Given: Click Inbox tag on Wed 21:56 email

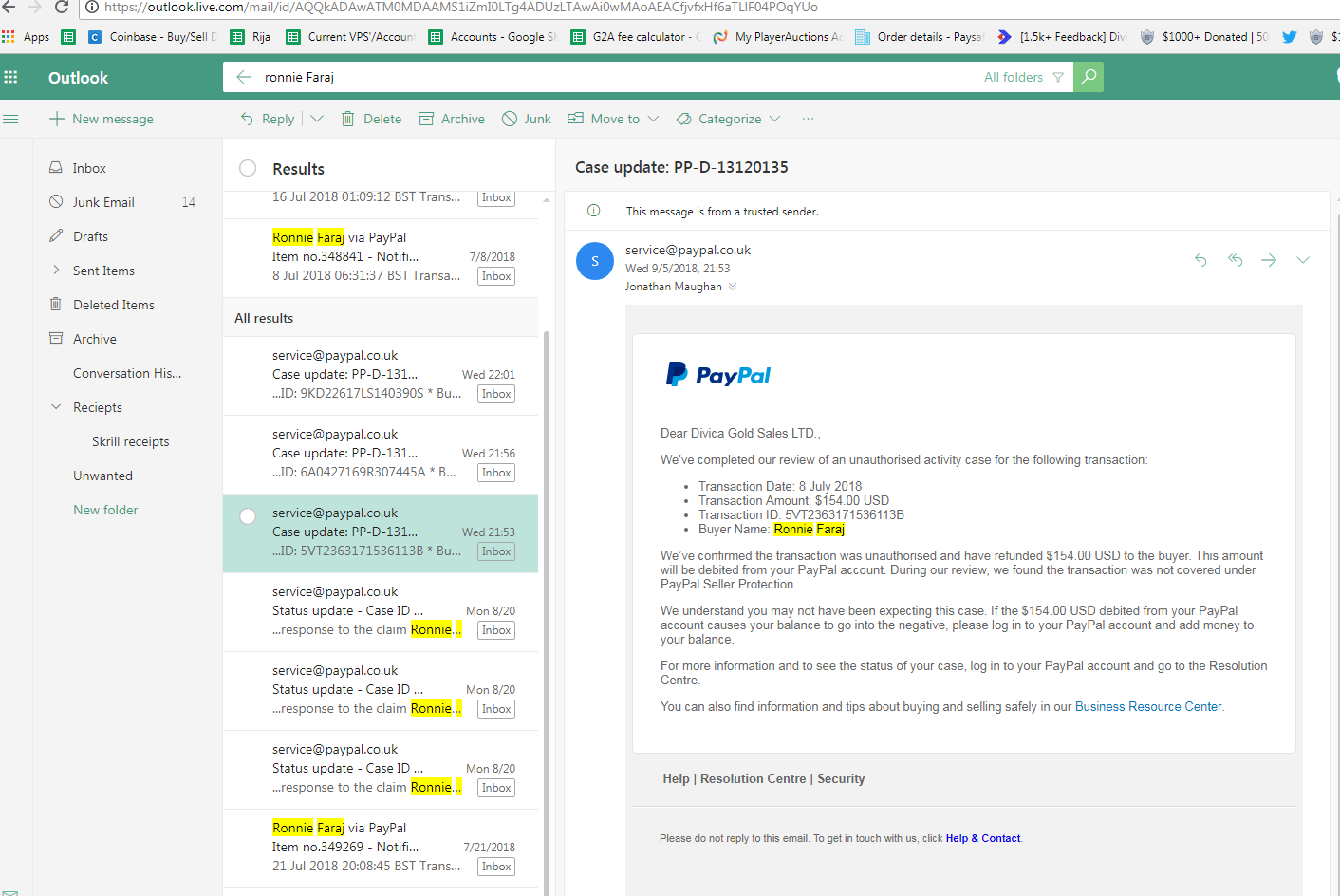Looking at the screenshot, I should [496, 473].
